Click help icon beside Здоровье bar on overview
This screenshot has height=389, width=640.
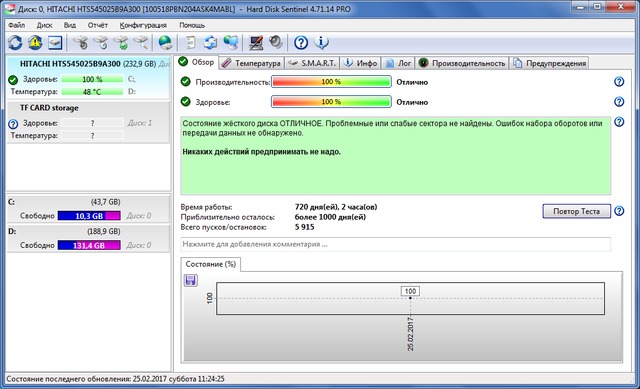coord(619,102)
